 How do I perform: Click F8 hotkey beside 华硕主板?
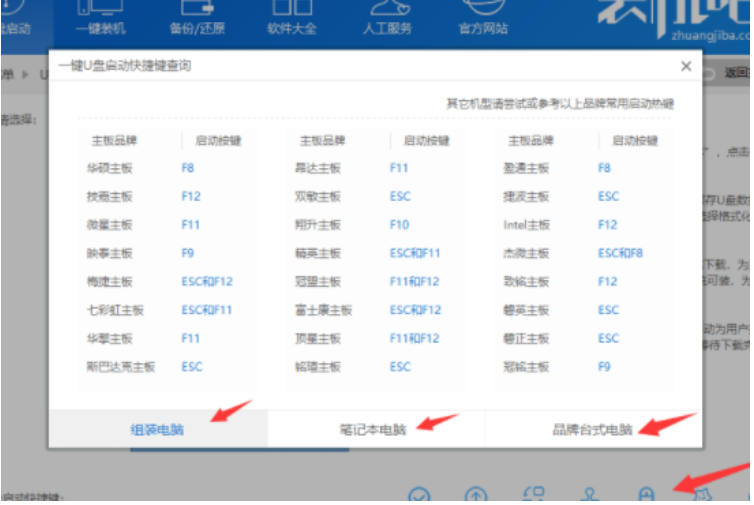pyautogui.click(x=188, y=168)
